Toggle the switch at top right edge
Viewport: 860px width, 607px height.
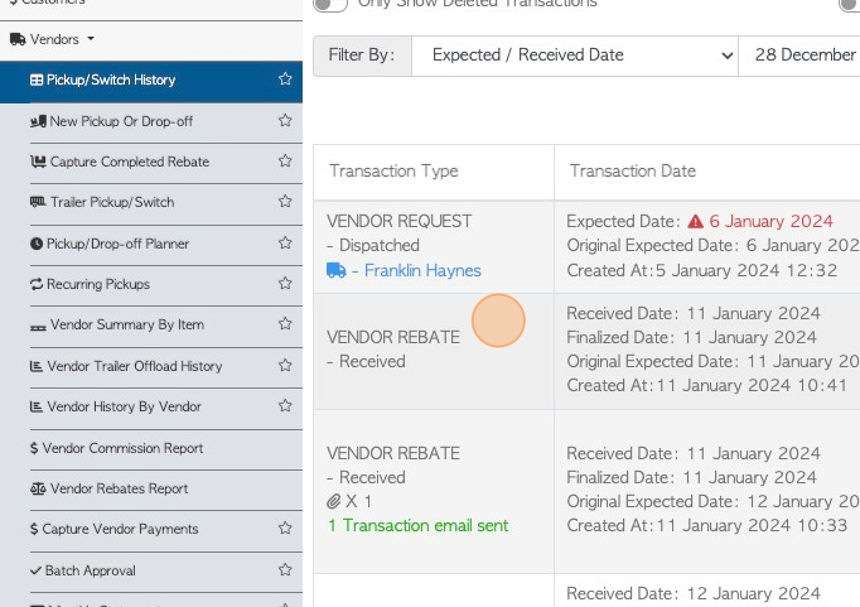850,4
